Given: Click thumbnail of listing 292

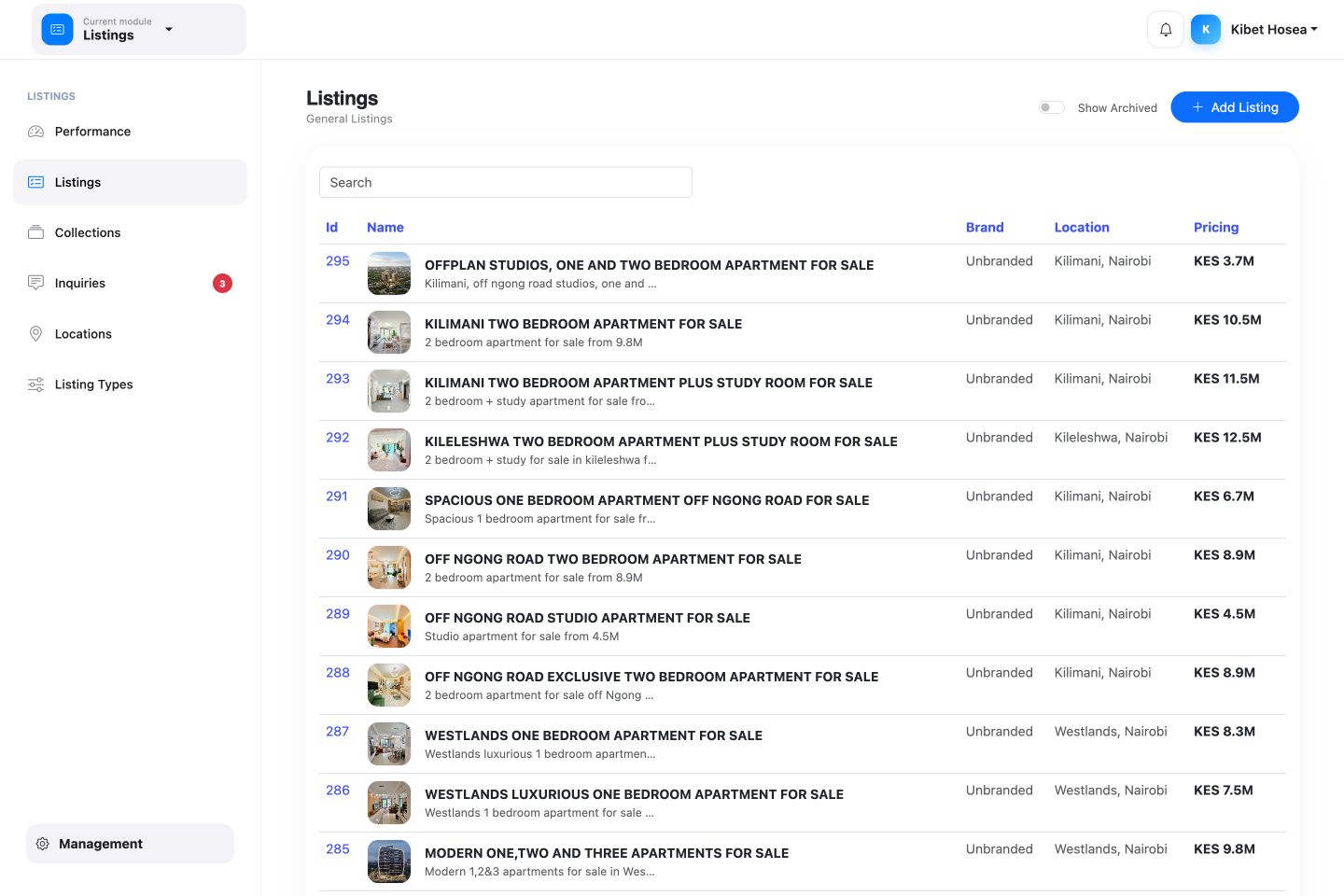Looking at the screenshot, I should pos(389,450).
